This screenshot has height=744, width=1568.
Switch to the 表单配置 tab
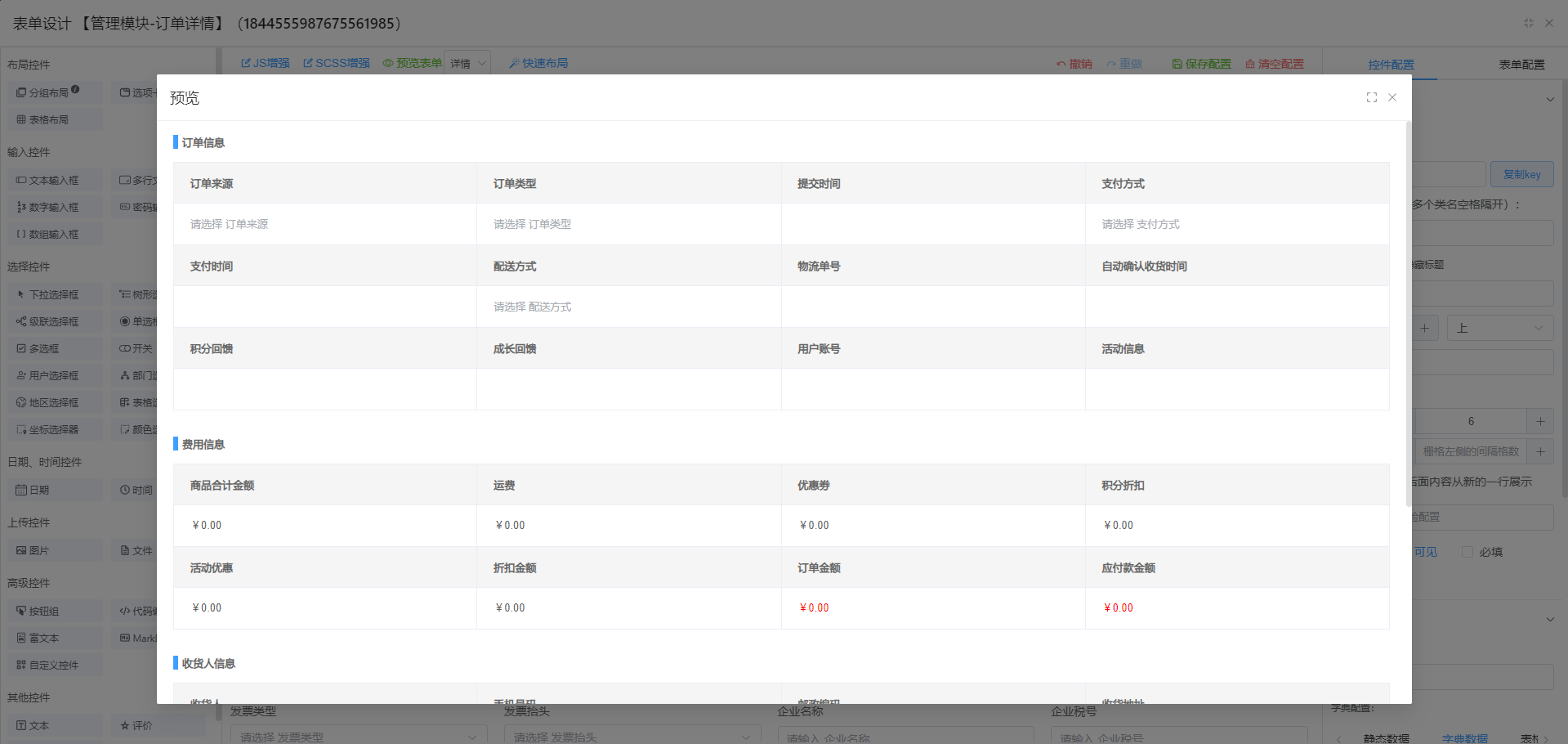click(1521, 64)
